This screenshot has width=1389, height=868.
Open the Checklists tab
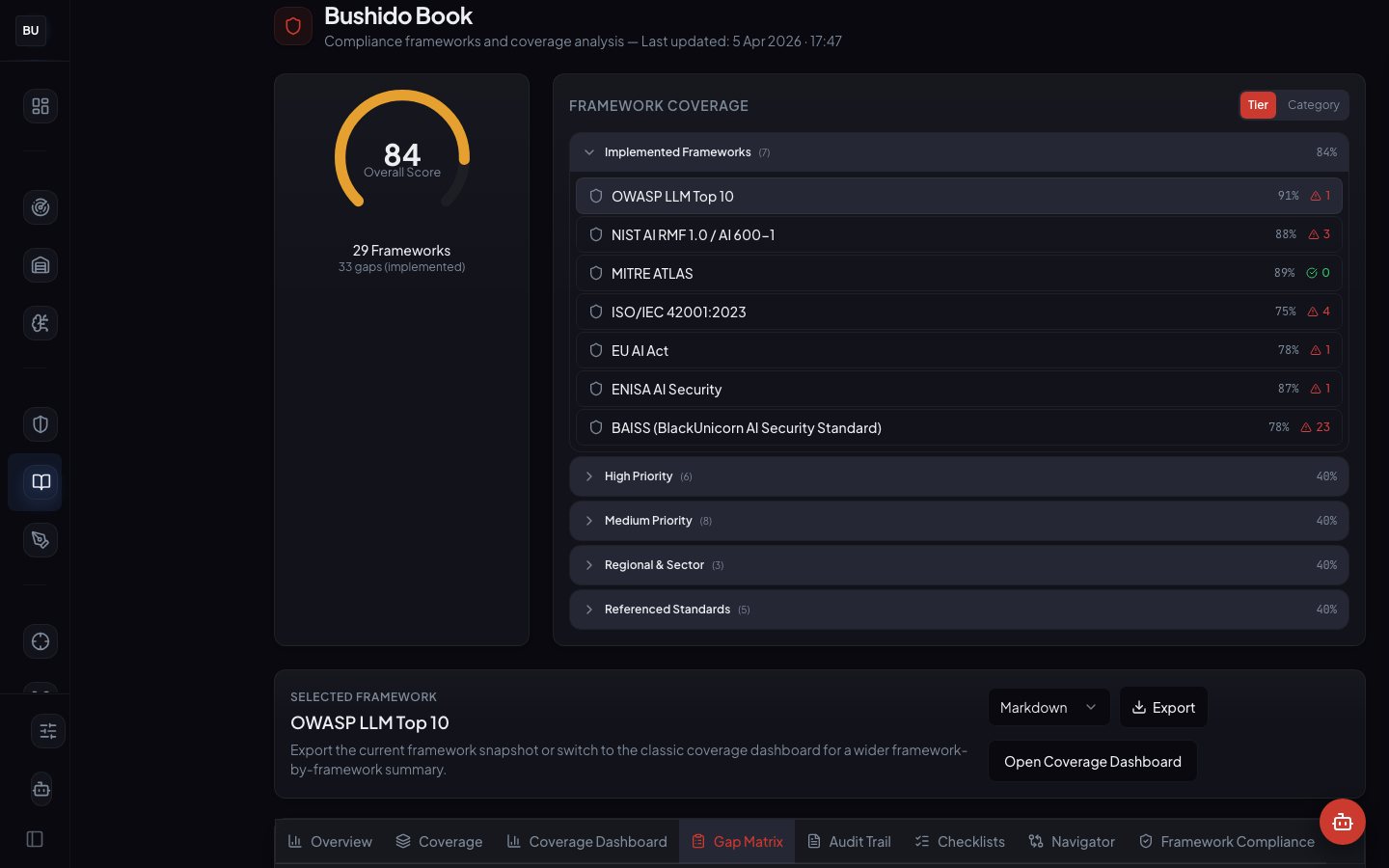coord(960,842)
